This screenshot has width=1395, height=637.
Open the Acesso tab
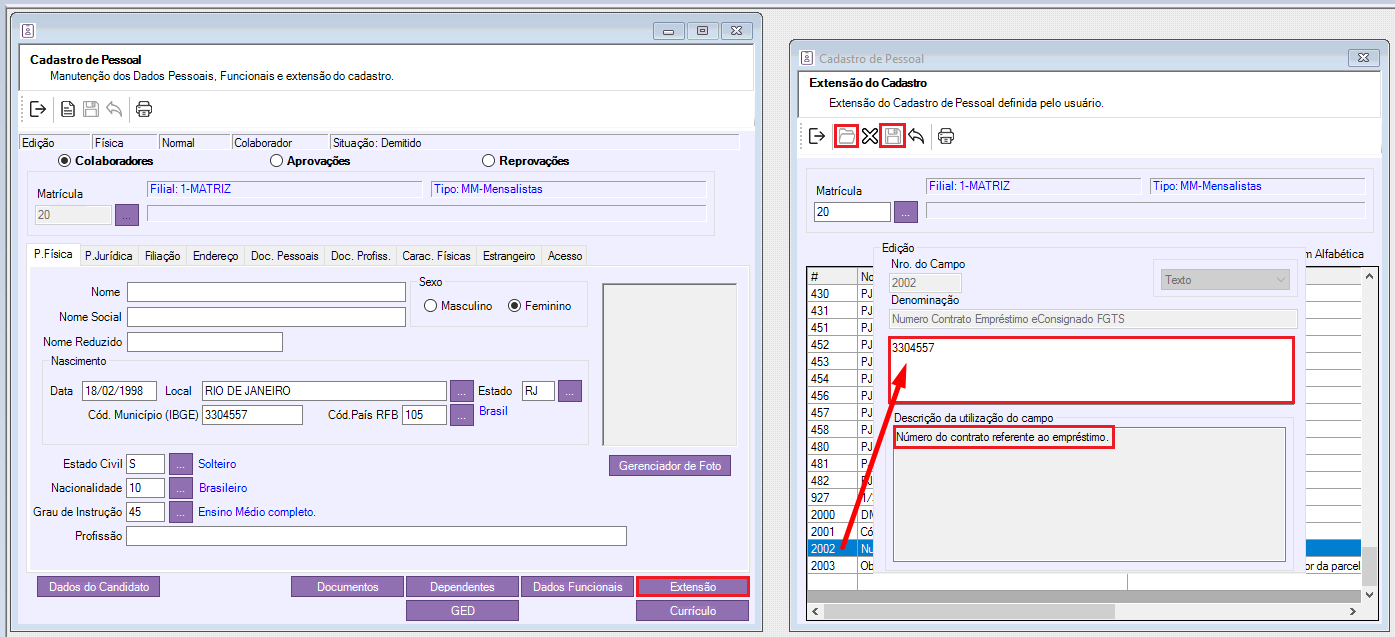click(x=565, y=256)
